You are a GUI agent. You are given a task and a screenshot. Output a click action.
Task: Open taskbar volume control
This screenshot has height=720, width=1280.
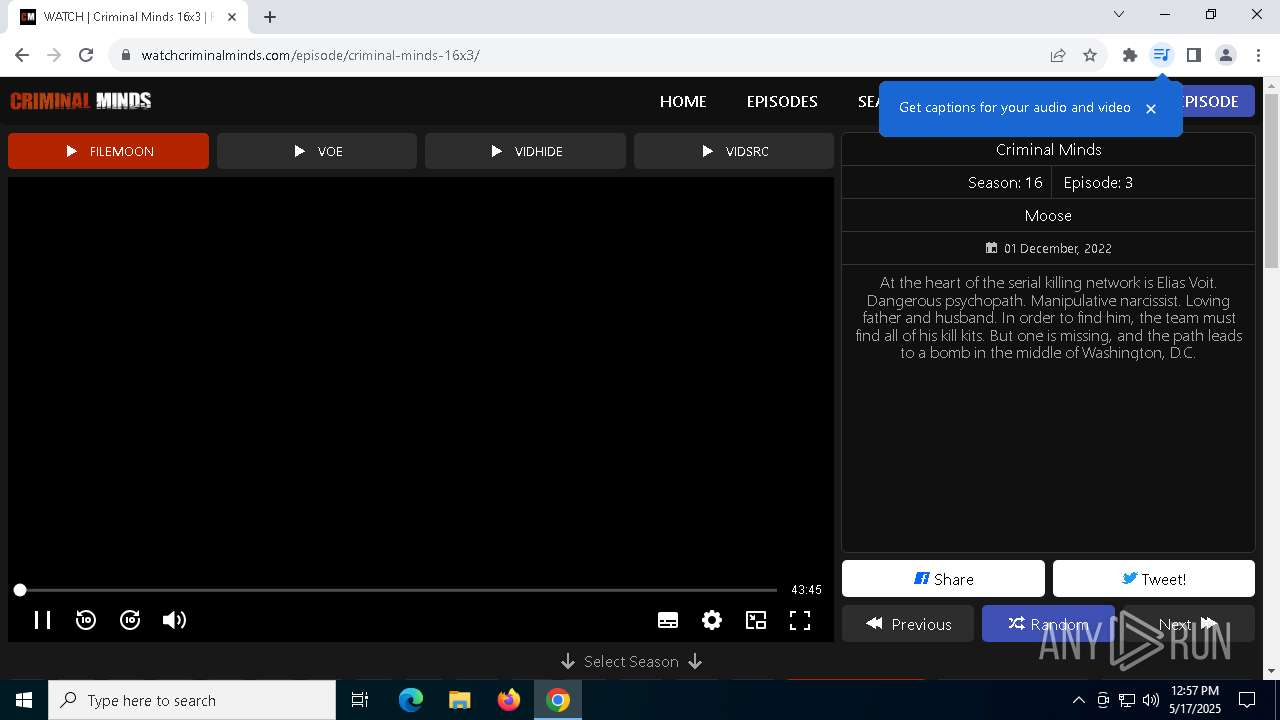coord(1151,700)
